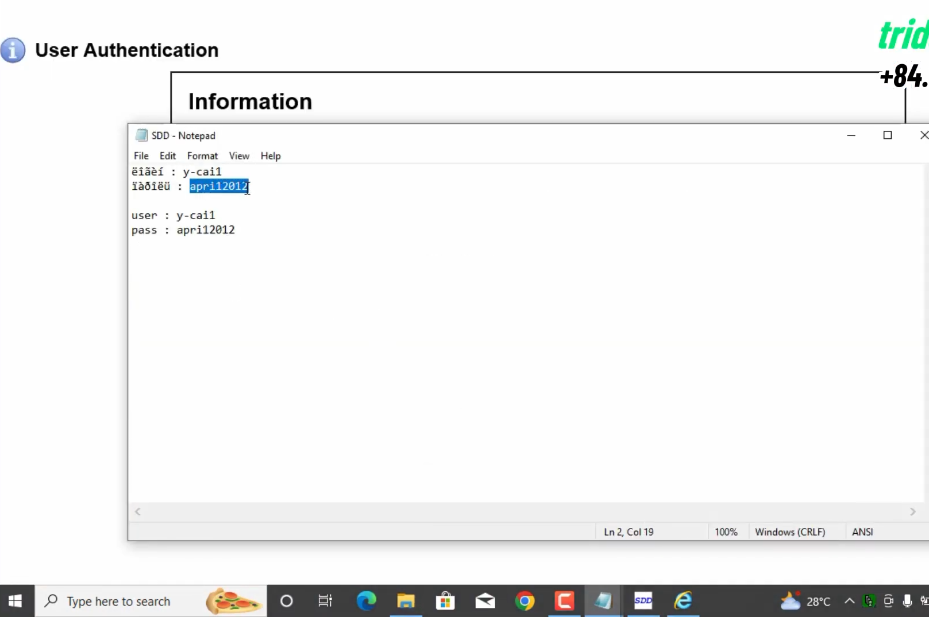Viewport: 929px width, 617px height.
Task: Click the ANSI encoding status entry
Action: 862,532
